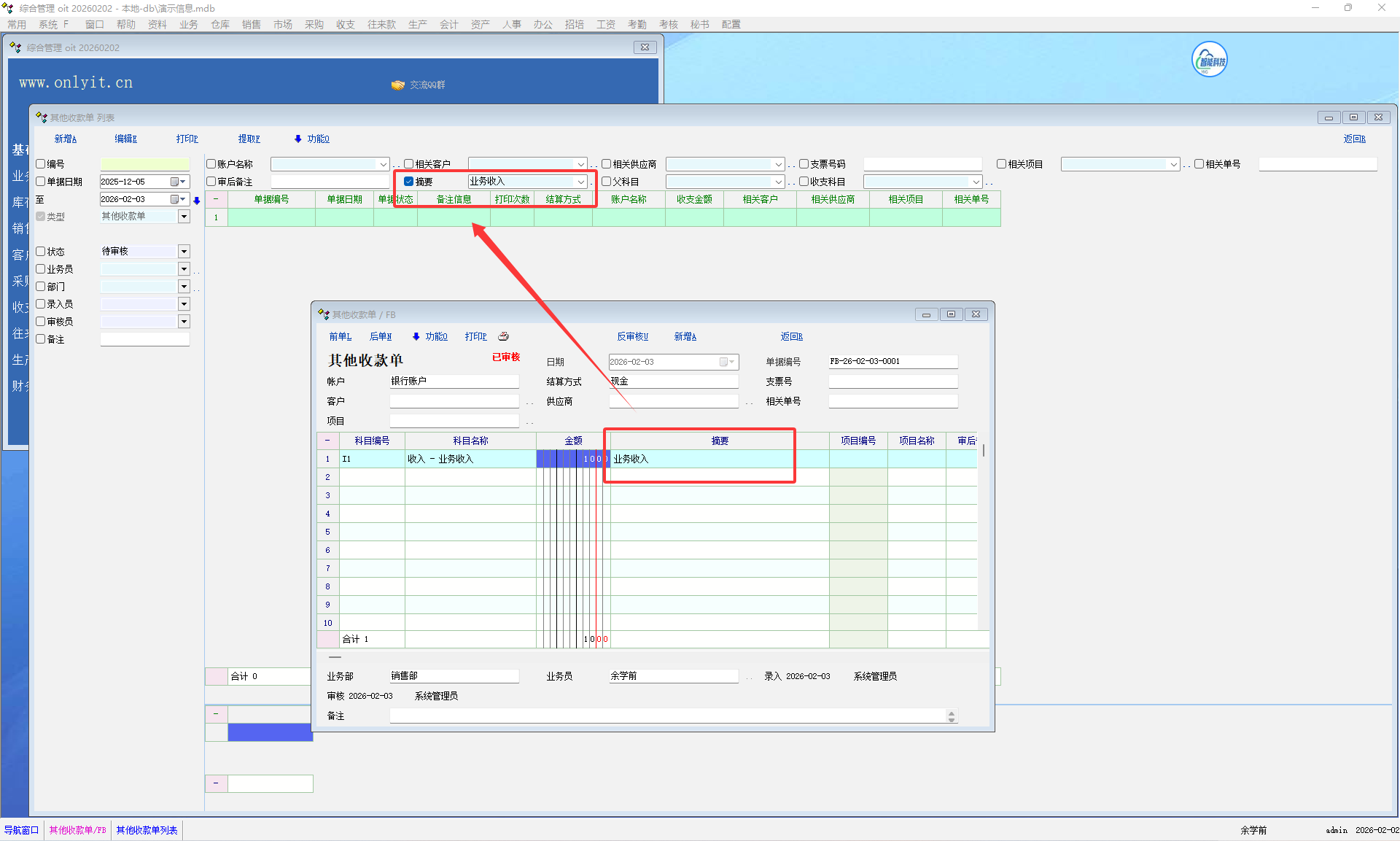The height and width of the screenshot is (841, 1400).
Task: Click 新增A in the list toolbar
Action: (65, 139)
